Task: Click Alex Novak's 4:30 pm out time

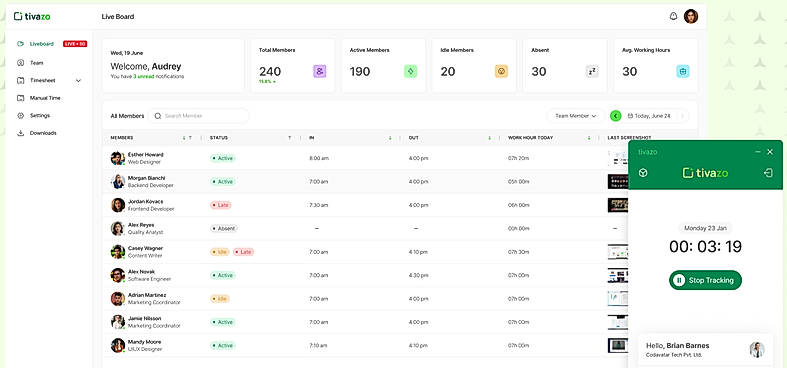Action: pyautogui.click(x=419, y=276)
